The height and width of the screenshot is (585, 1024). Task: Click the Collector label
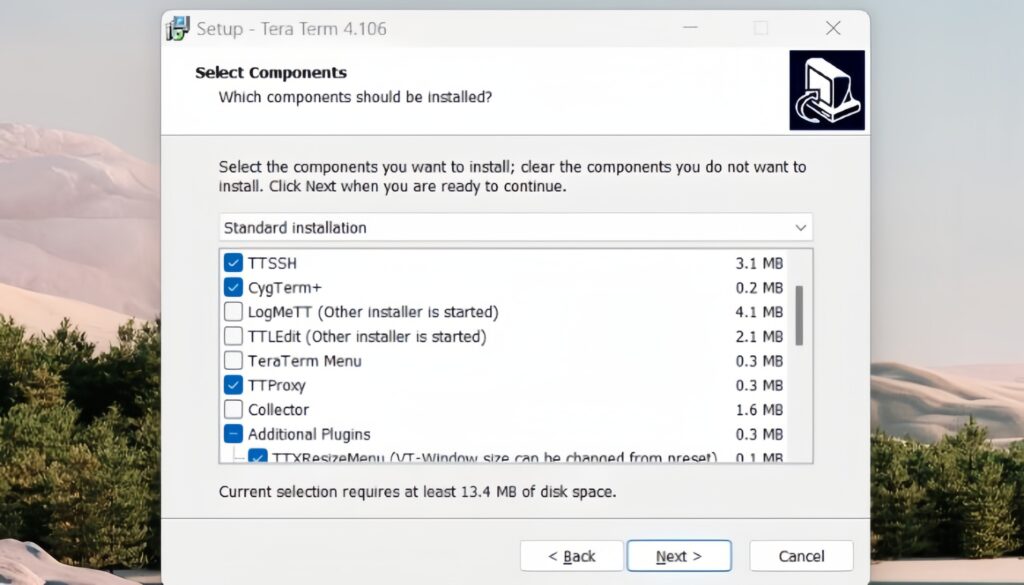(278, 410)
